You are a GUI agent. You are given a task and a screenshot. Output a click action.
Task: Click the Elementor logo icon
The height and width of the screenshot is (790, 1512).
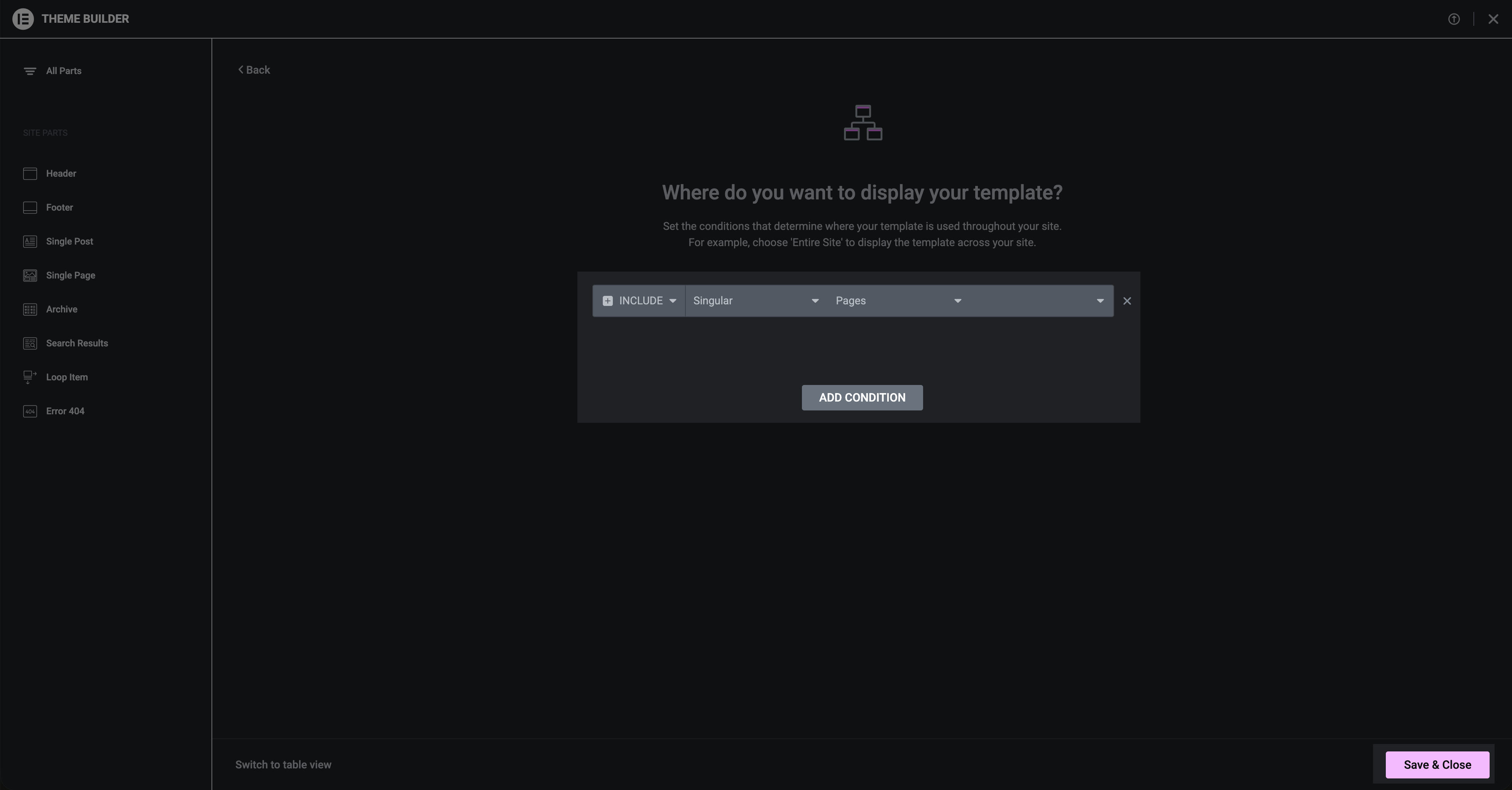pyautogui.click(x=23, y=19)
